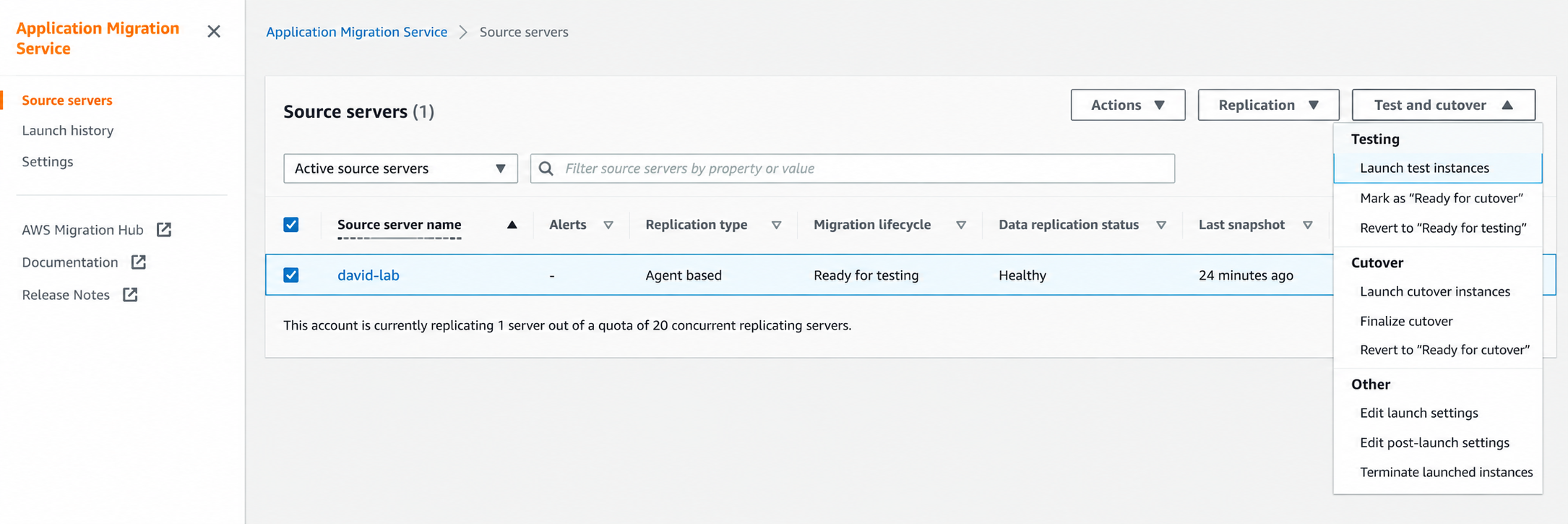Click the search magnifier icon in filter box
This screenshot has width=1568, height=524.
546,168
